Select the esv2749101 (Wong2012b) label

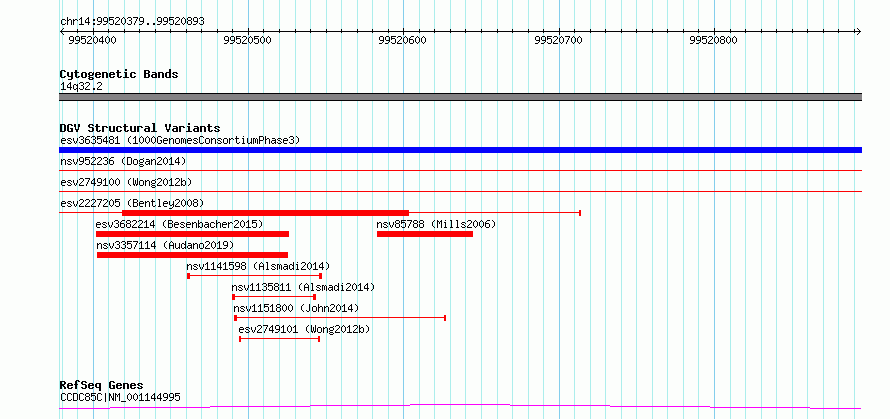pyautogui.click(x=304, y=329)
